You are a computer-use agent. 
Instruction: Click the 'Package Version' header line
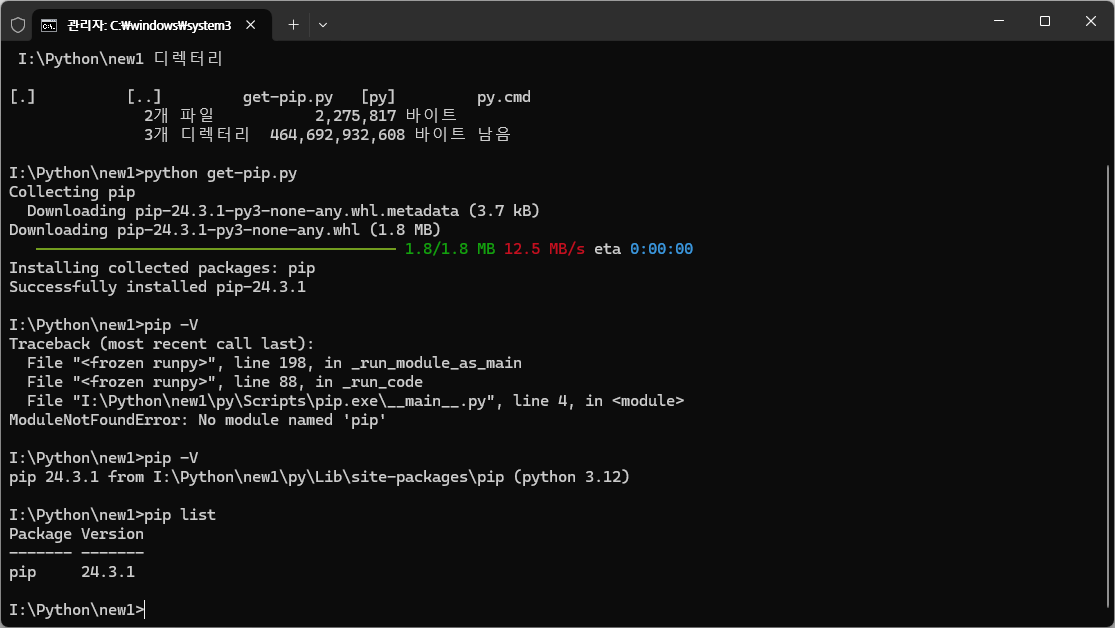tap(76, 534)
